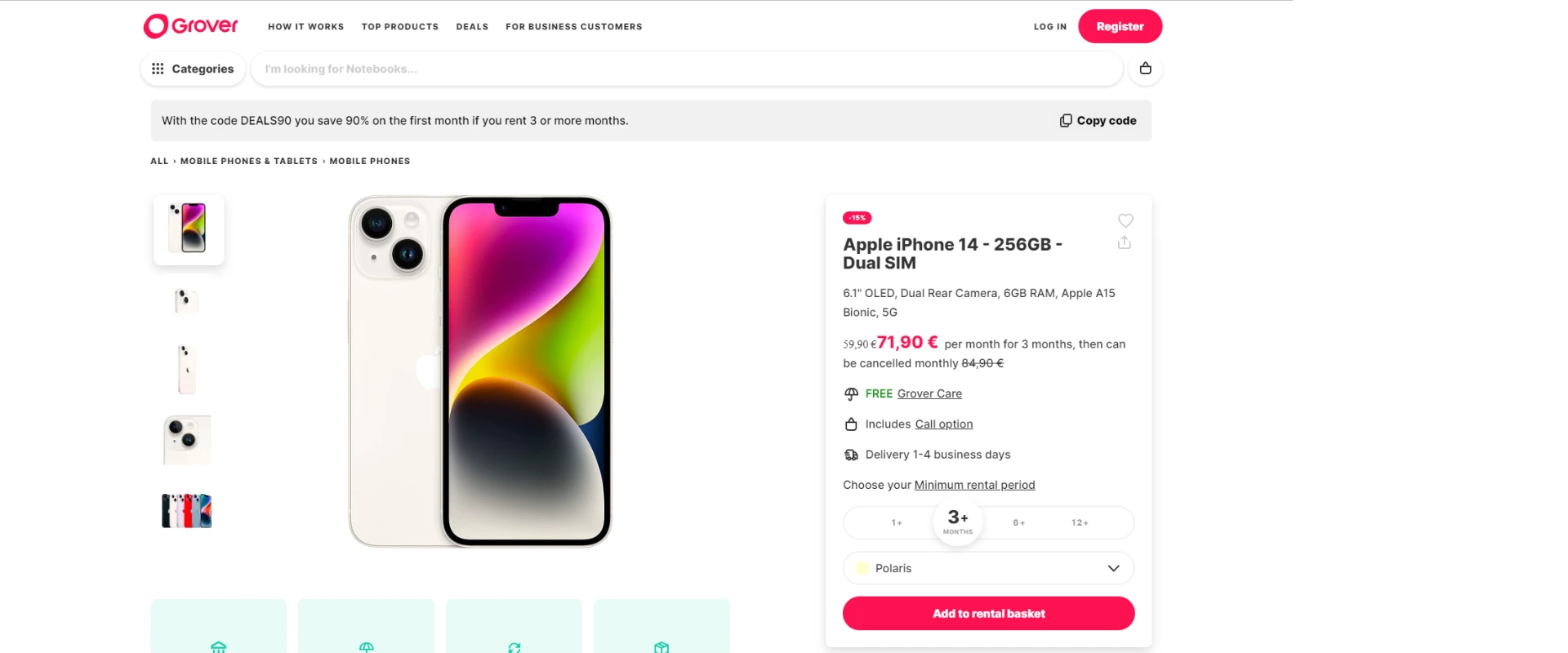The image size is (1568, 653).
Task: Select the Polaris color swatch
Action: pyautogui.click(x=862, y=568)
